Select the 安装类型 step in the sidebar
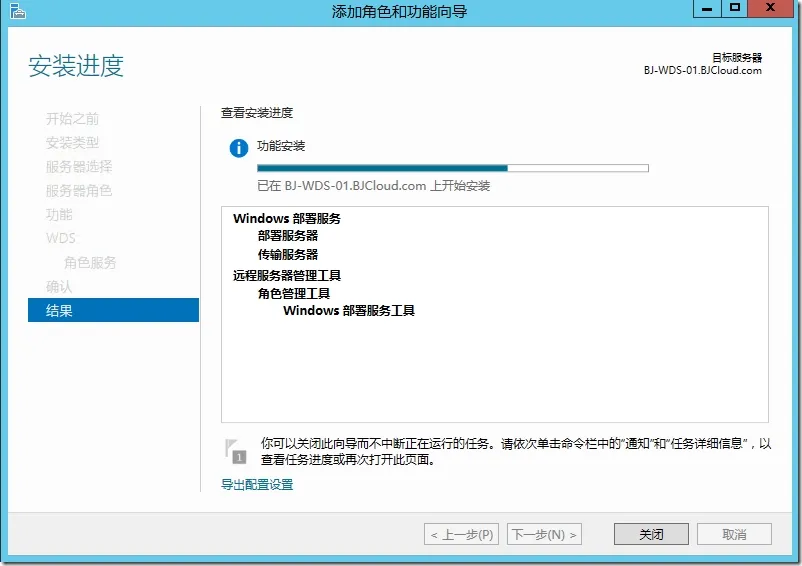The height and width of the screenshot is (566, 802). point(72,143)
